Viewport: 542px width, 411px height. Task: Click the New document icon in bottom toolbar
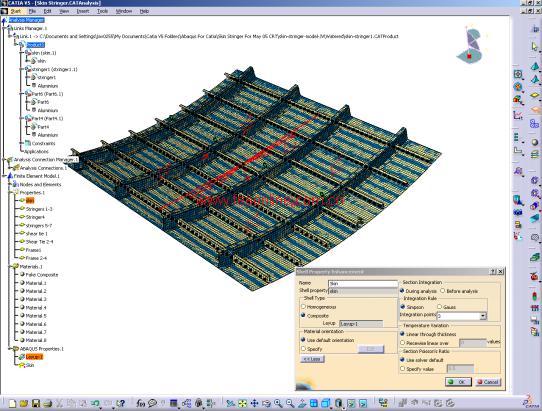[x=12, y=403]
